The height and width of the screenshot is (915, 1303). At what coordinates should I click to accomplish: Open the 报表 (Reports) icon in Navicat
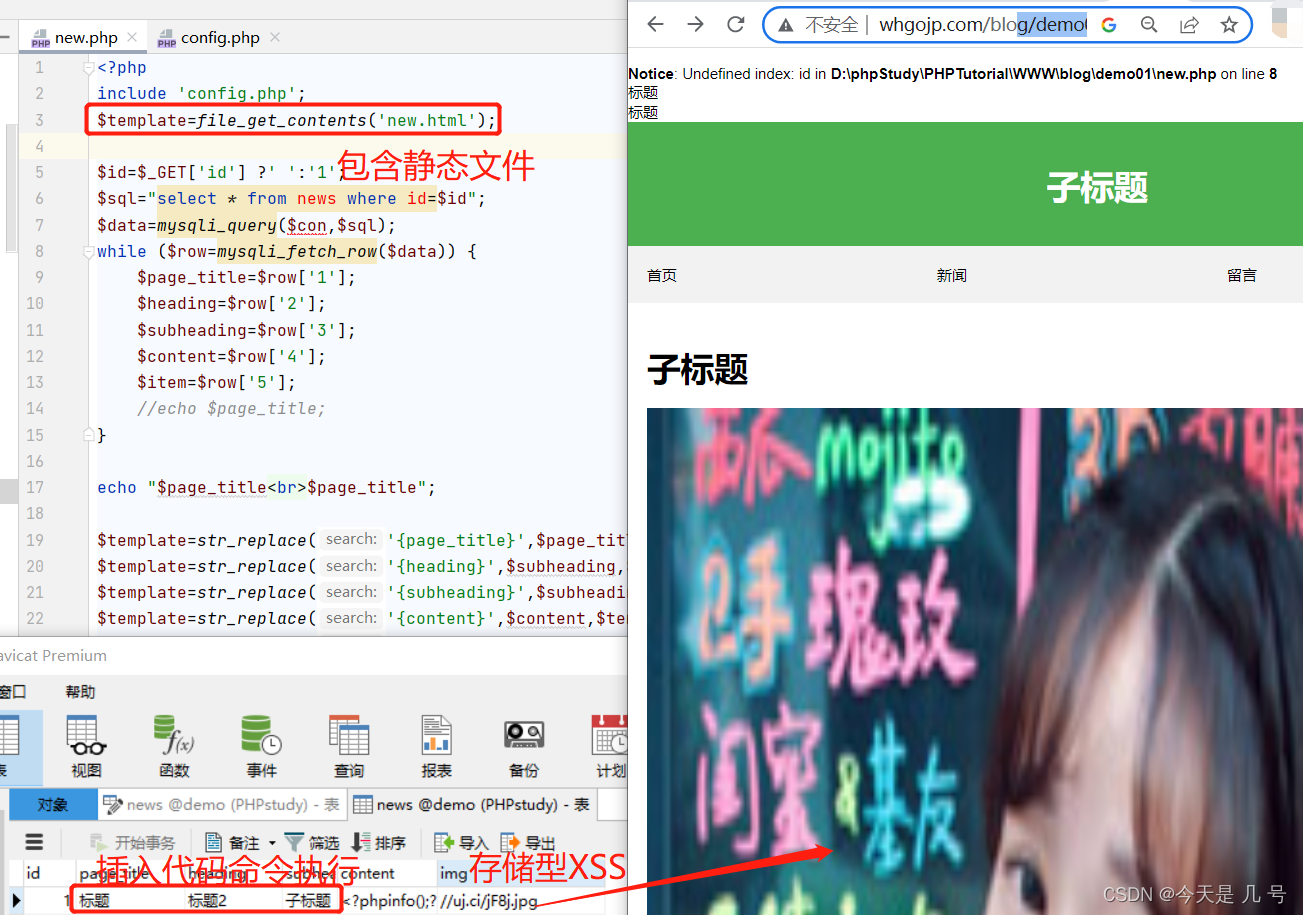click(436, 746)
